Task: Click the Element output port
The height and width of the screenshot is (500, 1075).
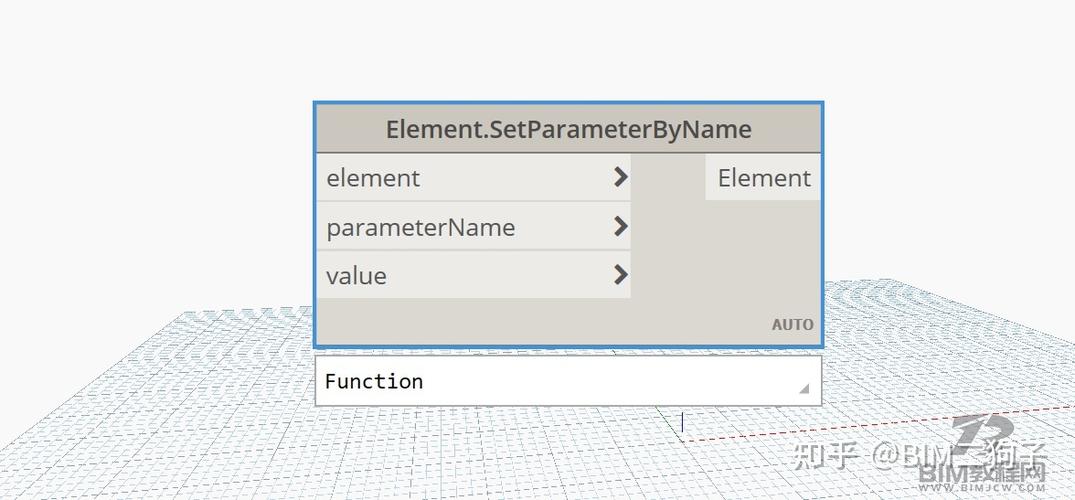Action: [763, 178]
